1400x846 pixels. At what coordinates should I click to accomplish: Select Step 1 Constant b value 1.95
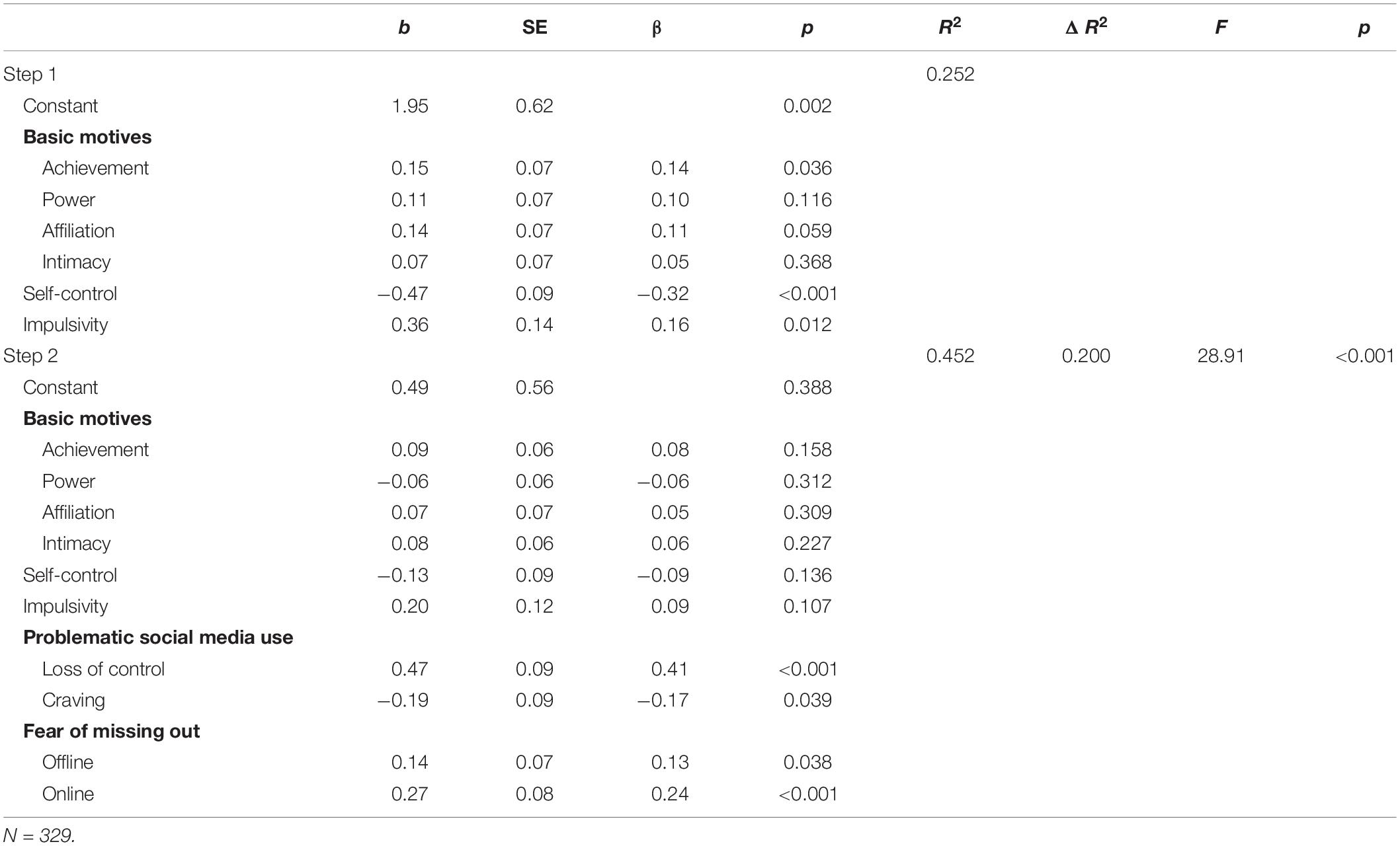[410, 106]
